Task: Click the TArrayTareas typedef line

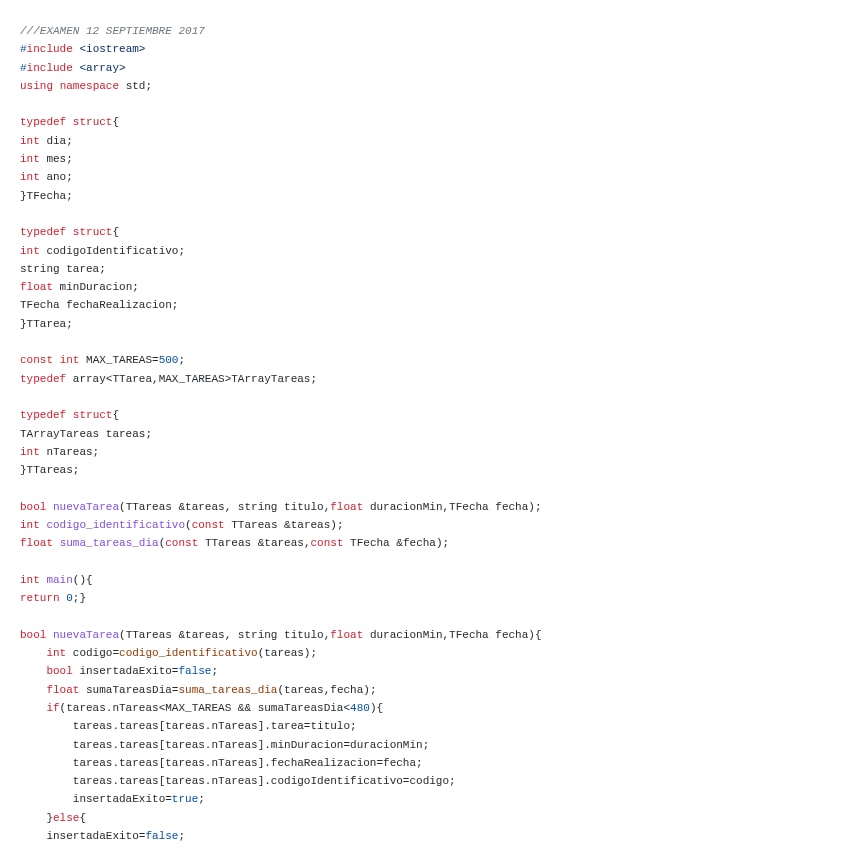Action: (x=168, y=379)
